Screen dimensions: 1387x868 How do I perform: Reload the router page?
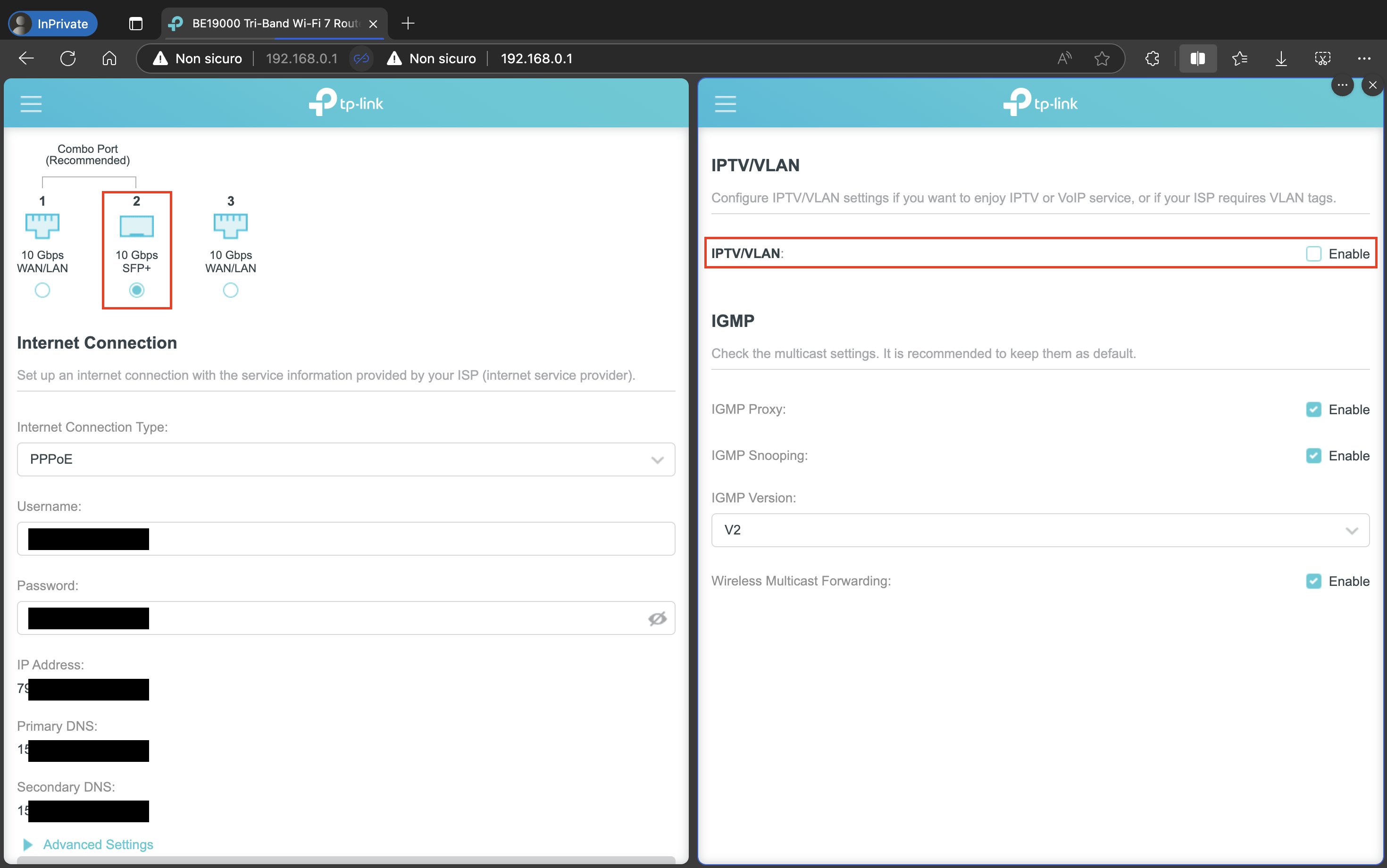pyautogui.click(x=68, y=58)
